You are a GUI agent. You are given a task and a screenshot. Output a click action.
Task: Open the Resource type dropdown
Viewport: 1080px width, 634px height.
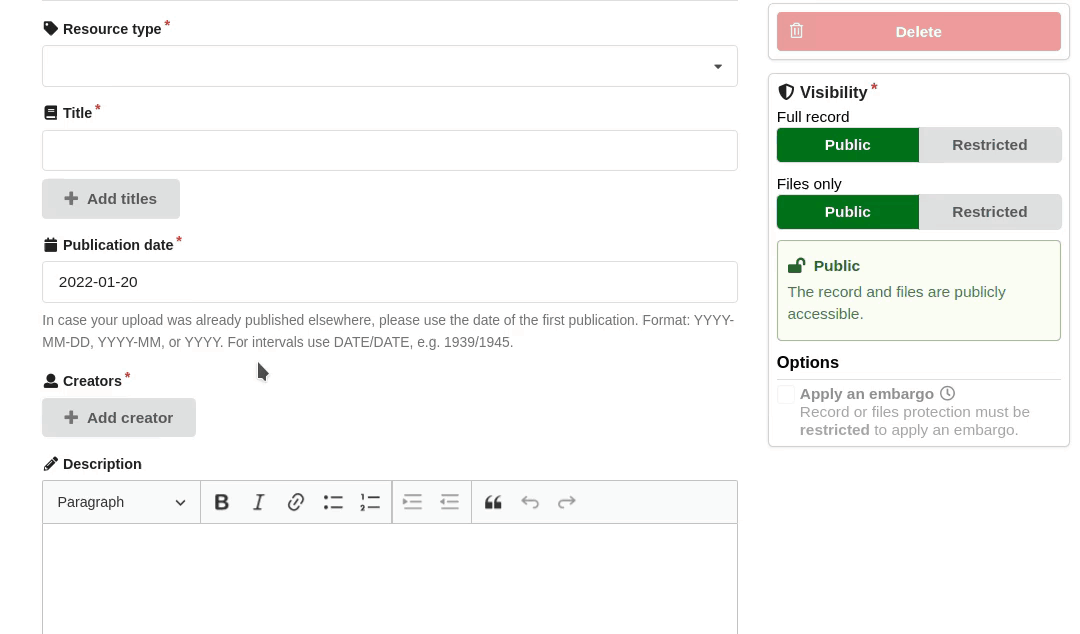[x=390, y=66]
